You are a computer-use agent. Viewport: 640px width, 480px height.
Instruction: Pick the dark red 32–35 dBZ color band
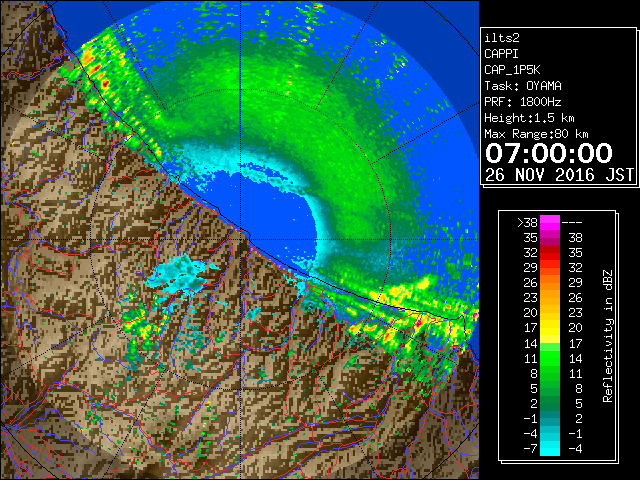click(550, 253)
